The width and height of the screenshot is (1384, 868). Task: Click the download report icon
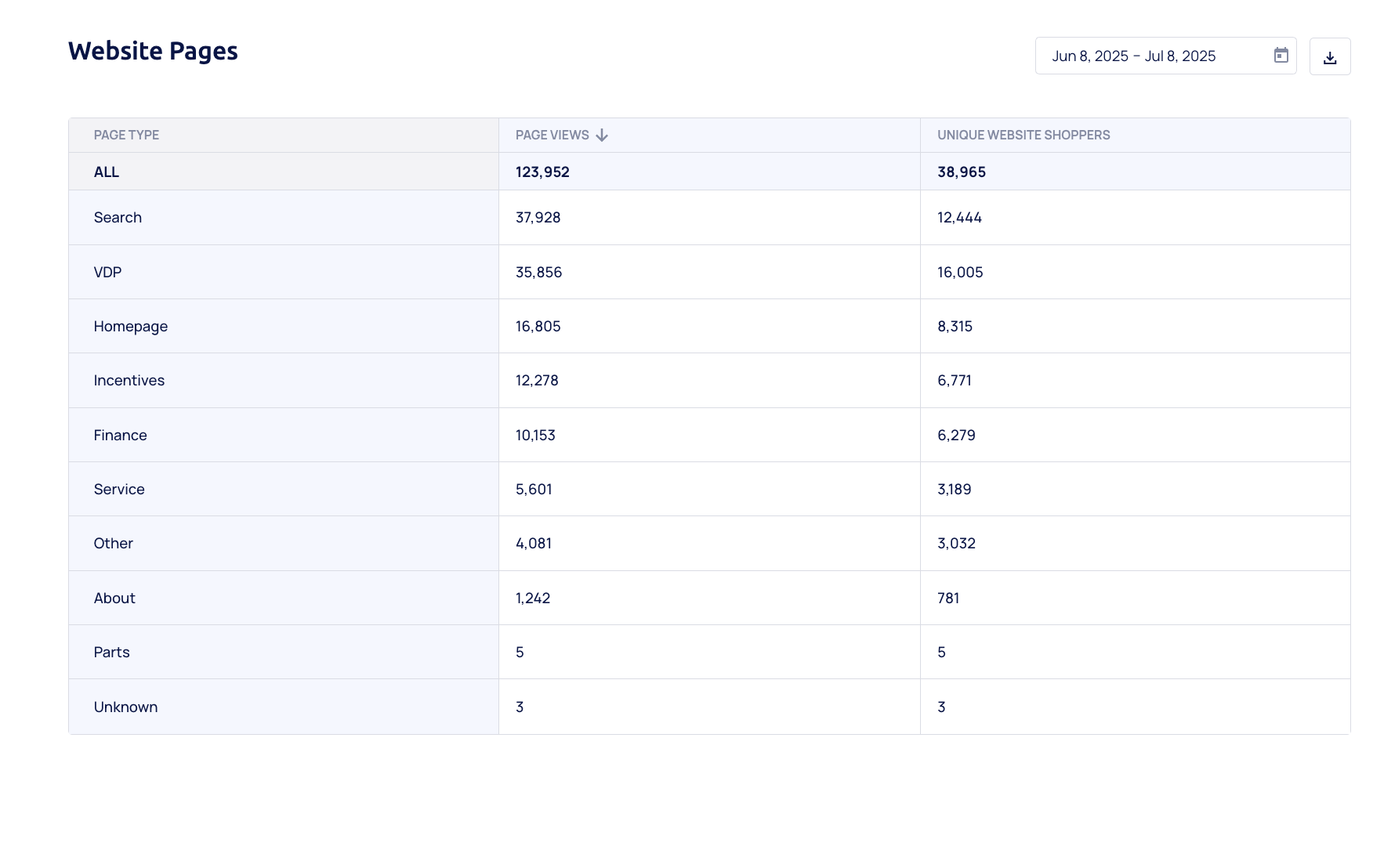[1329, 57]
